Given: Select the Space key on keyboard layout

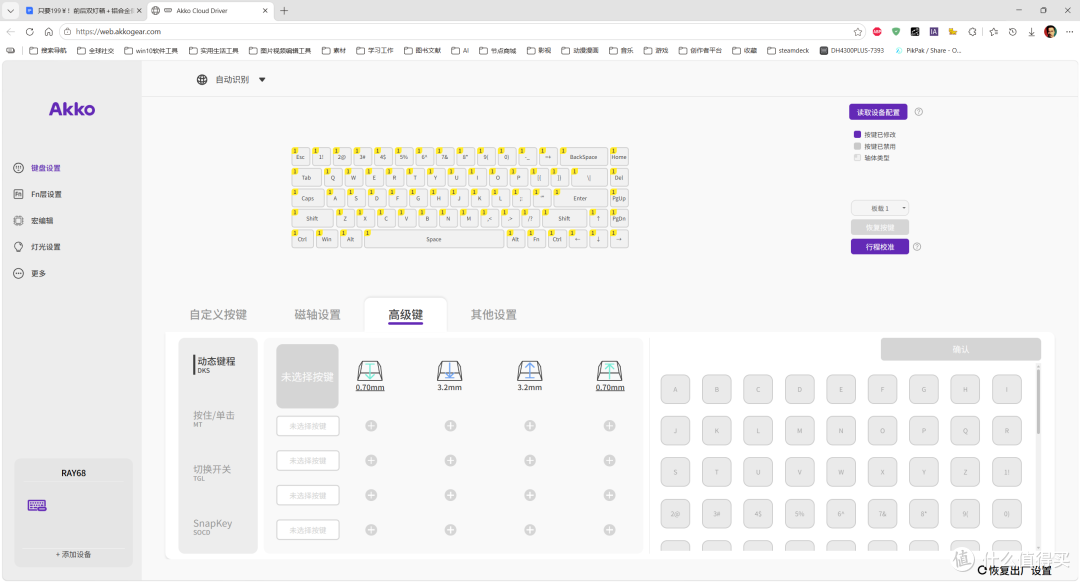Looking at the screenshot, I should point(434,239).
